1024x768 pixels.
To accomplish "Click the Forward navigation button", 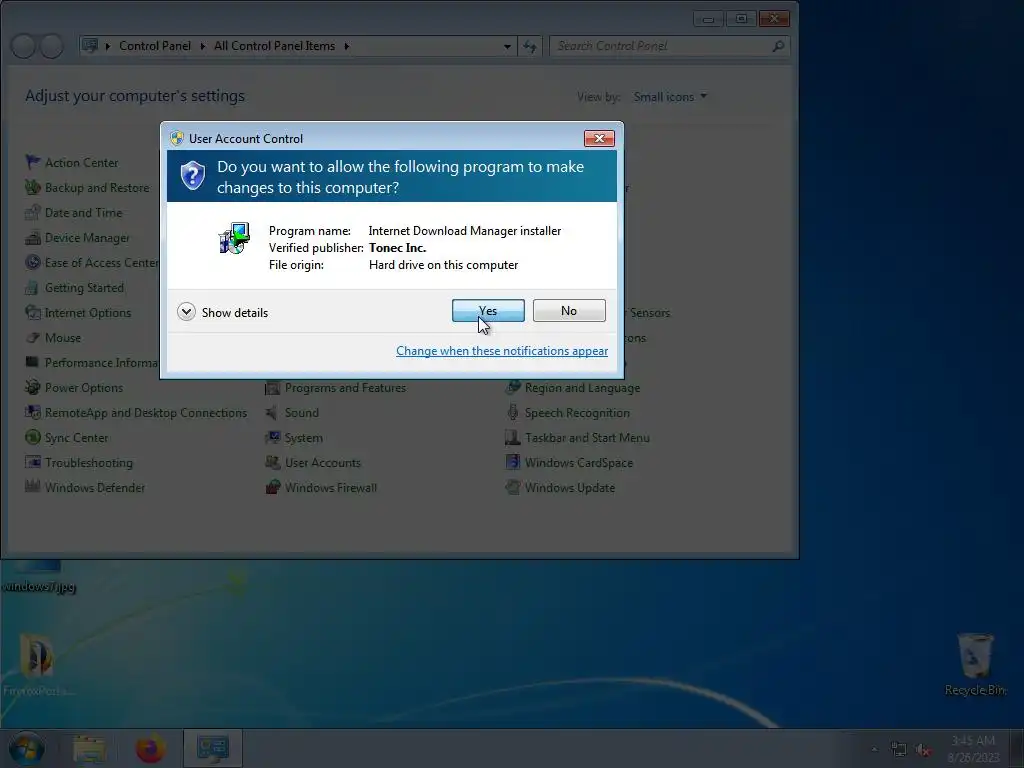I will click(x=52, y=46).
